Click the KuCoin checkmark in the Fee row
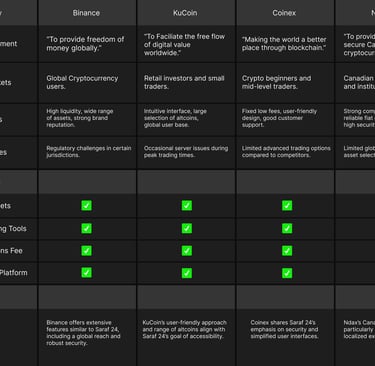The height and width of the screenshot is (366, 375). [x=187, y=251]
